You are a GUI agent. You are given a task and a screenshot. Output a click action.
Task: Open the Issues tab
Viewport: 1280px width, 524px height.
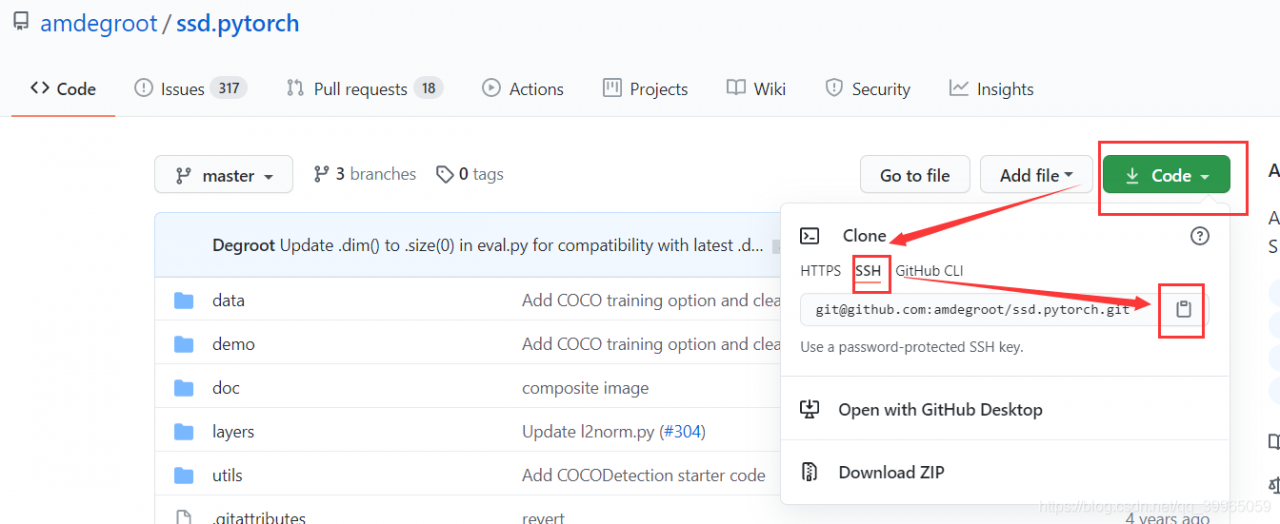tap(189, 88)
